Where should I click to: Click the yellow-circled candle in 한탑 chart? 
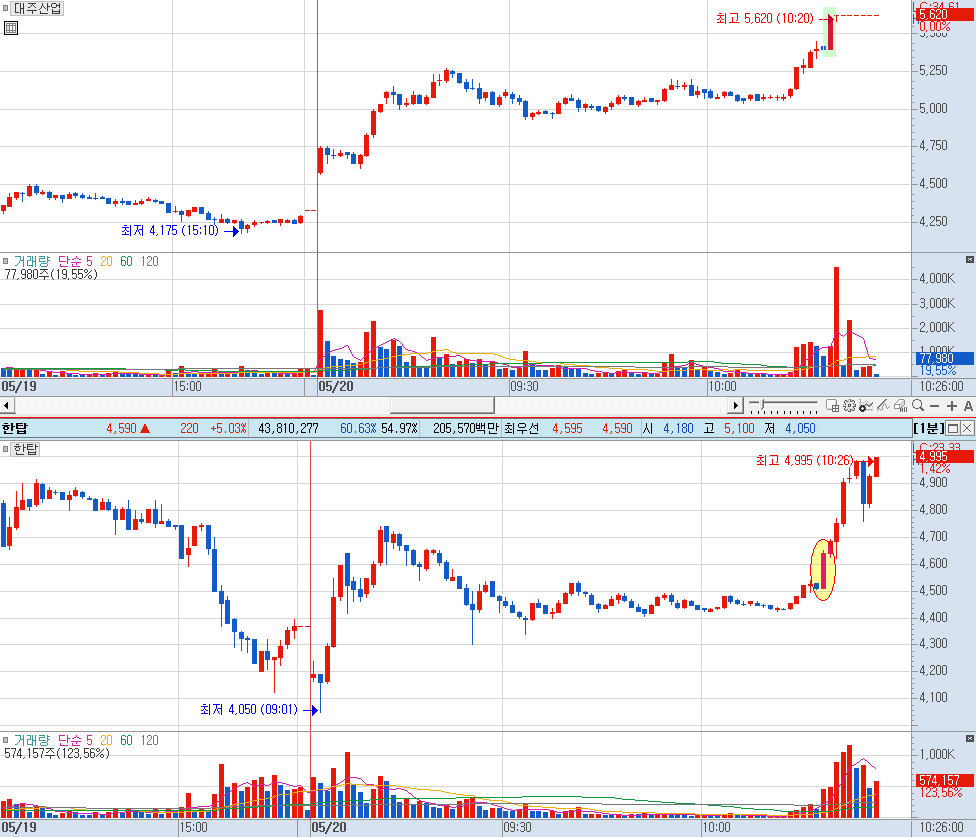823,570
